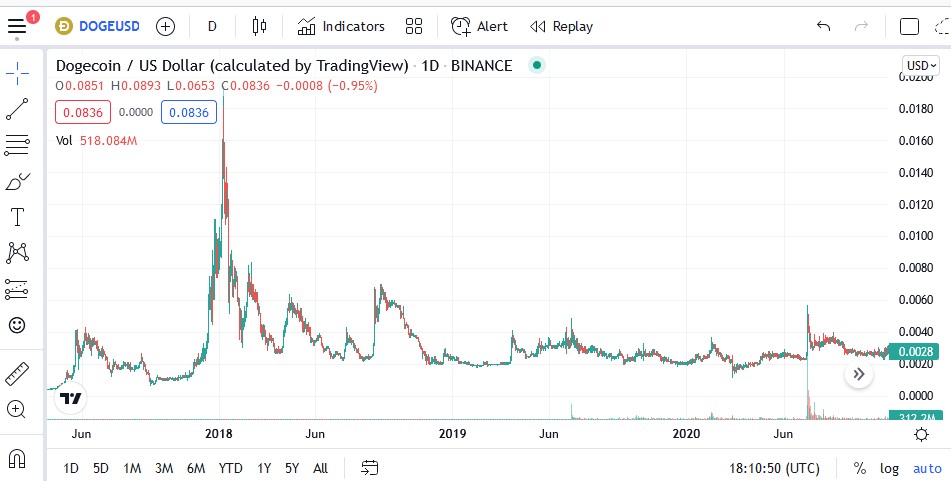
Task: Jump to latest bar double-arrow button
Action: (859, 374)
